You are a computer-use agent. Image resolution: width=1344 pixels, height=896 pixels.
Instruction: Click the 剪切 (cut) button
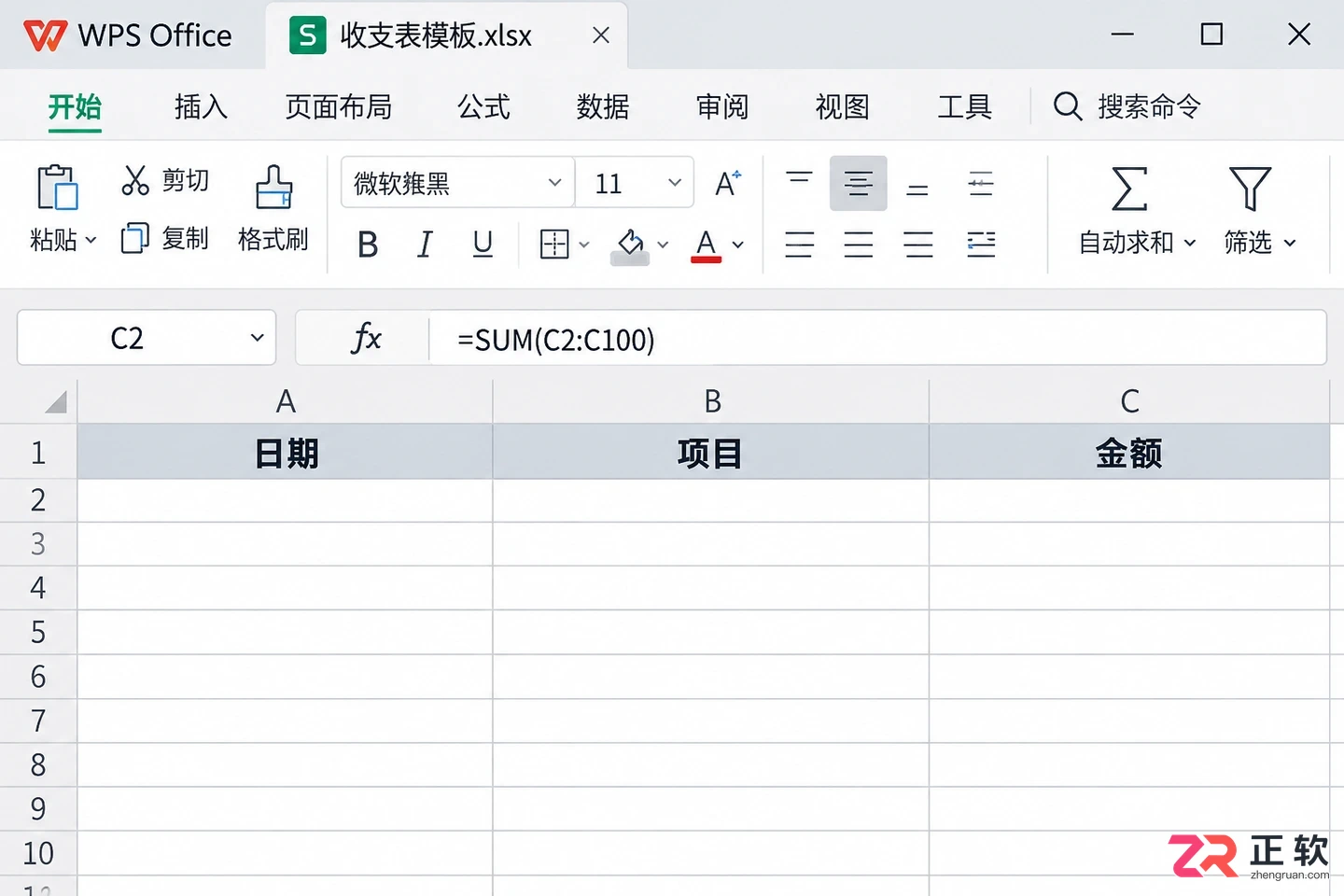[165, 180]
